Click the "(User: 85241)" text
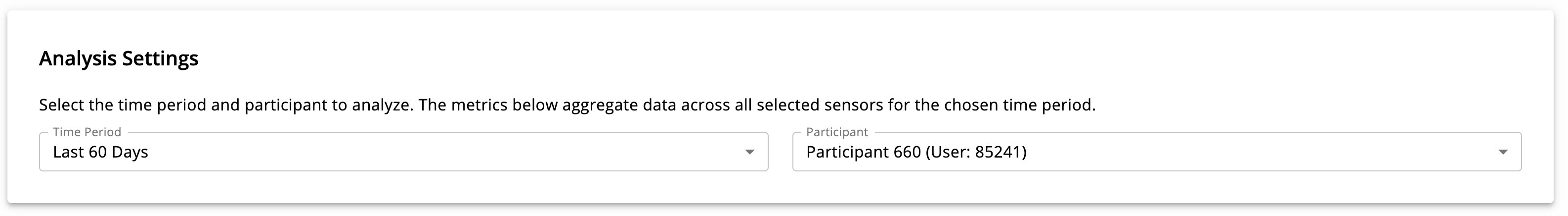This screenshot has width=1568, height=216. coord(976,152)
